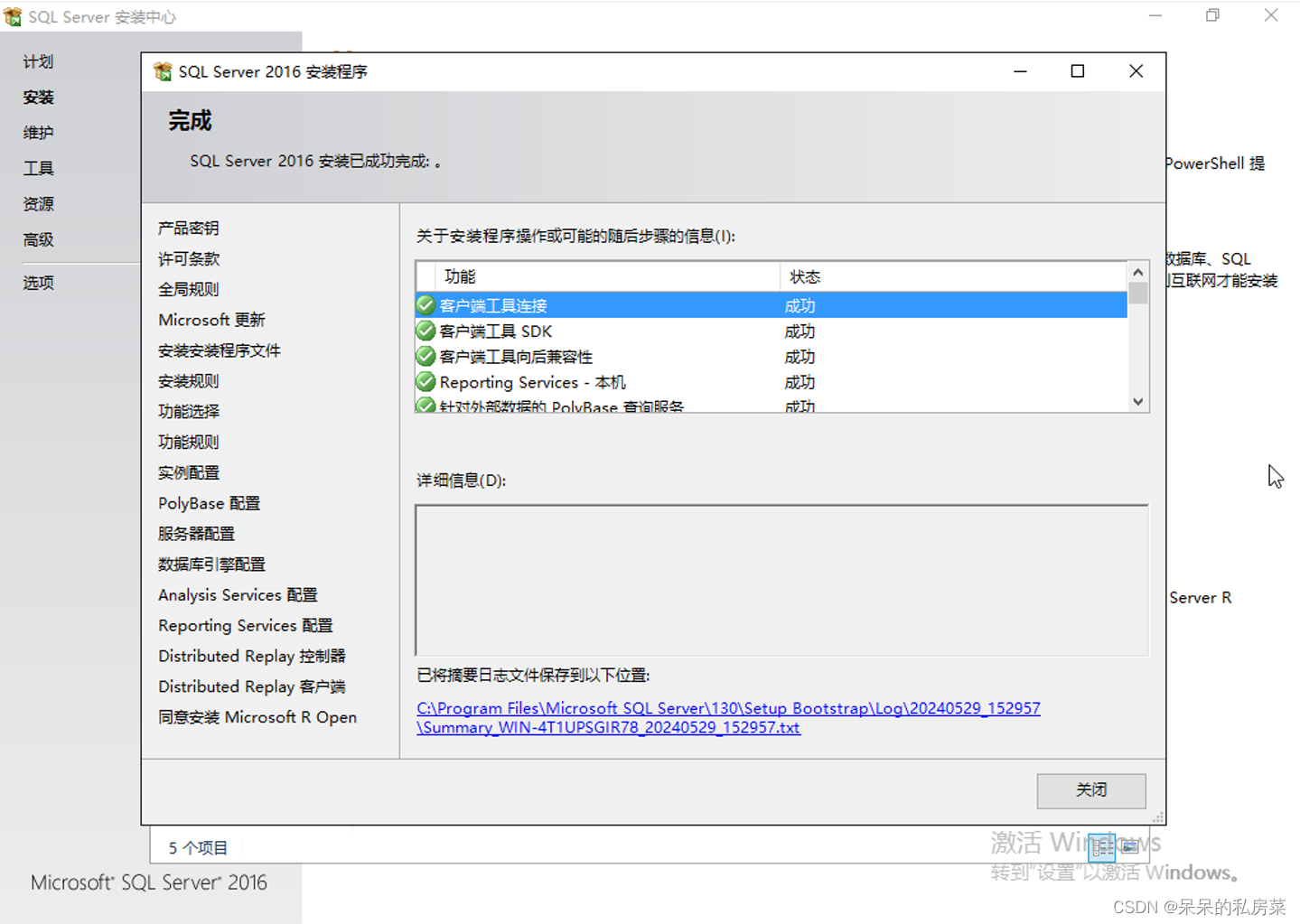Click the Distributed Replay 控制器 step
Image resolution: width=1300 pixels, height=924 pixels.
pos(252,656)
